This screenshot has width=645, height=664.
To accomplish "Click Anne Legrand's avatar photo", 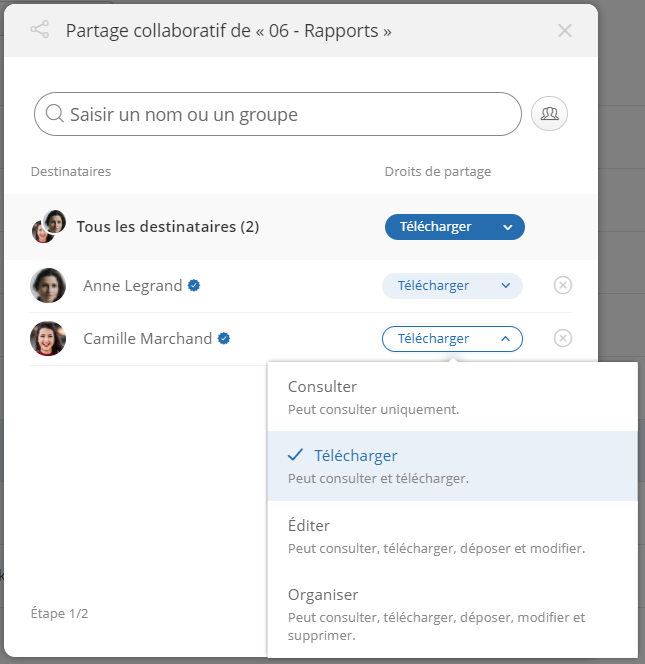I will 48,285.
